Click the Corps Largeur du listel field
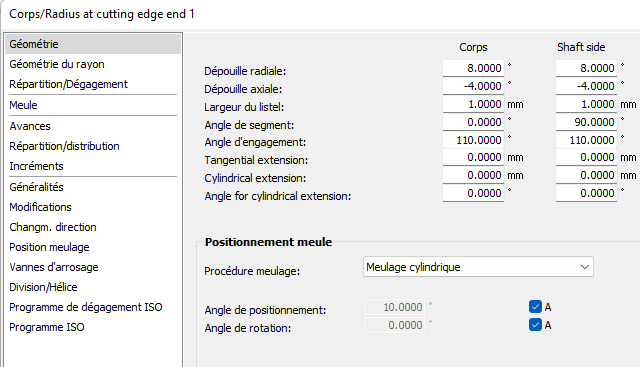Image resolution: width=640 pixels, height=367 pixels. (x=473, y=104)
